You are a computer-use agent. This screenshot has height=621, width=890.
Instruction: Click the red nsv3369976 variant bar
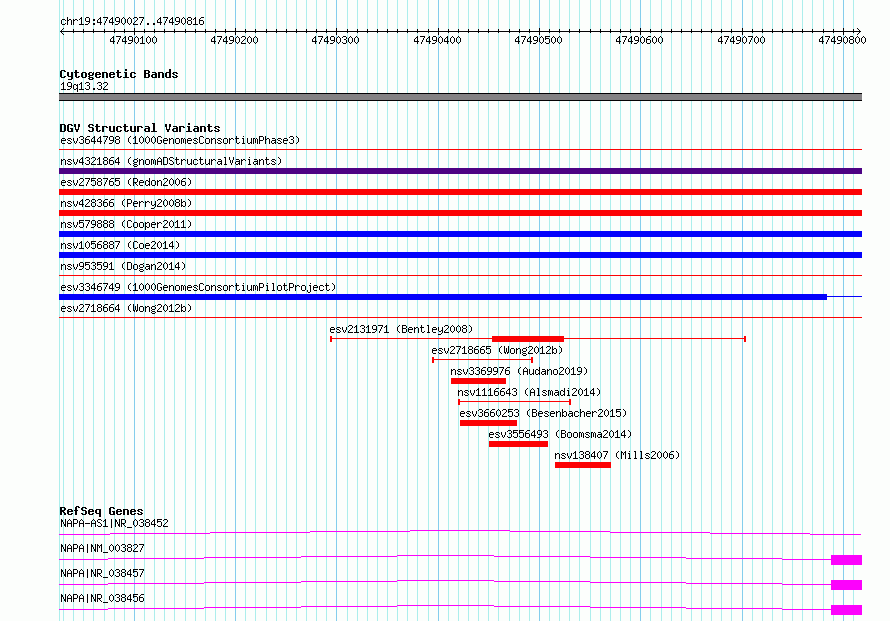tap(478, 381)
